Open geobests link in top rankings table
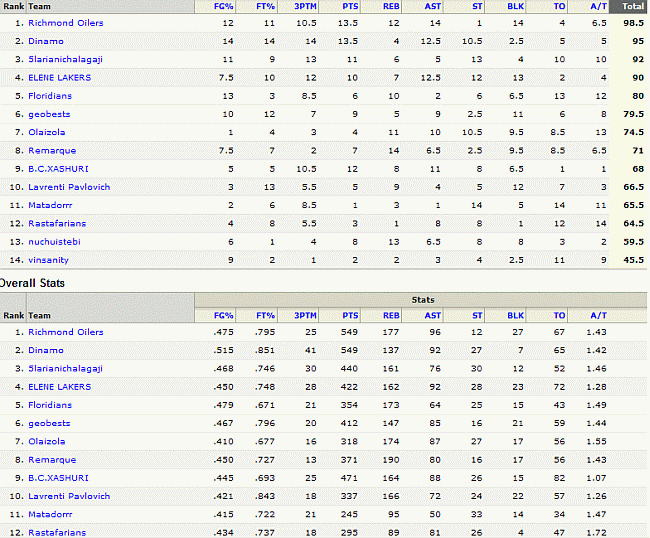 [x=49, y=114]
